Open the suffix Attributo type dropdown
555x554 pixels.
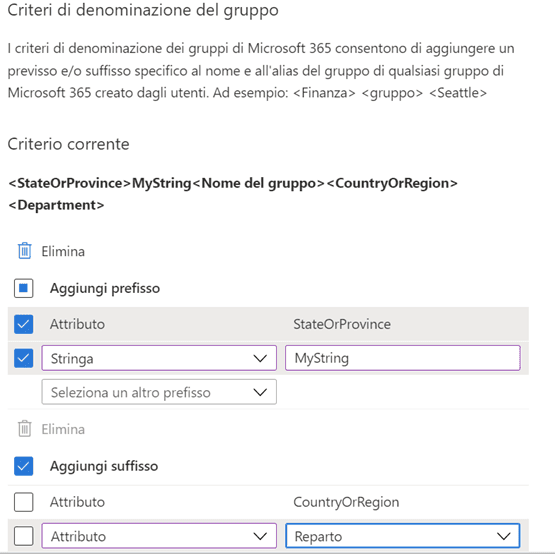click(159, 536)
